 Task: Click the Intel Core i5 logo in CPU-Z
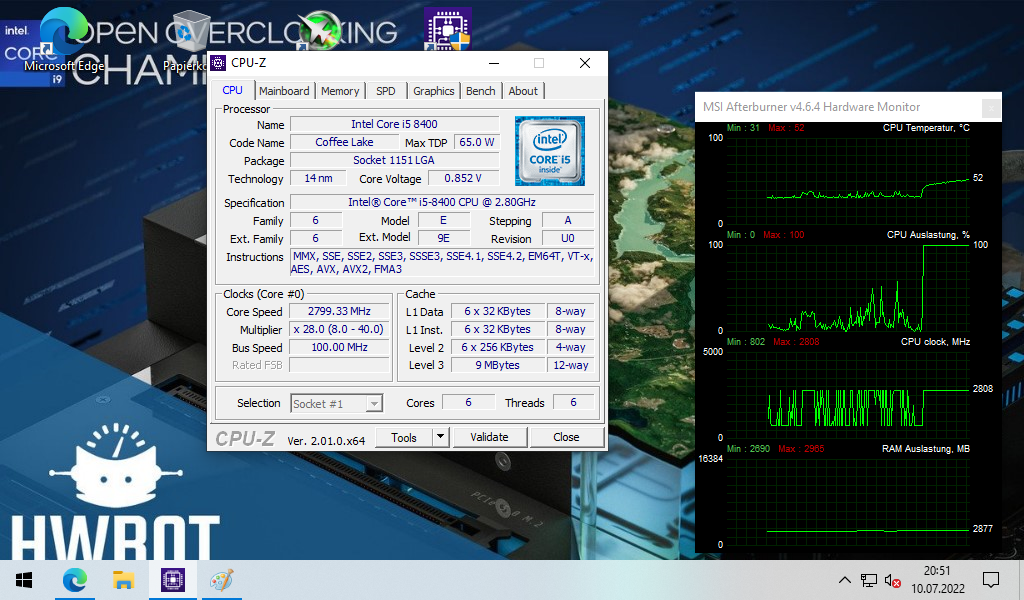[x=550, y=151]
